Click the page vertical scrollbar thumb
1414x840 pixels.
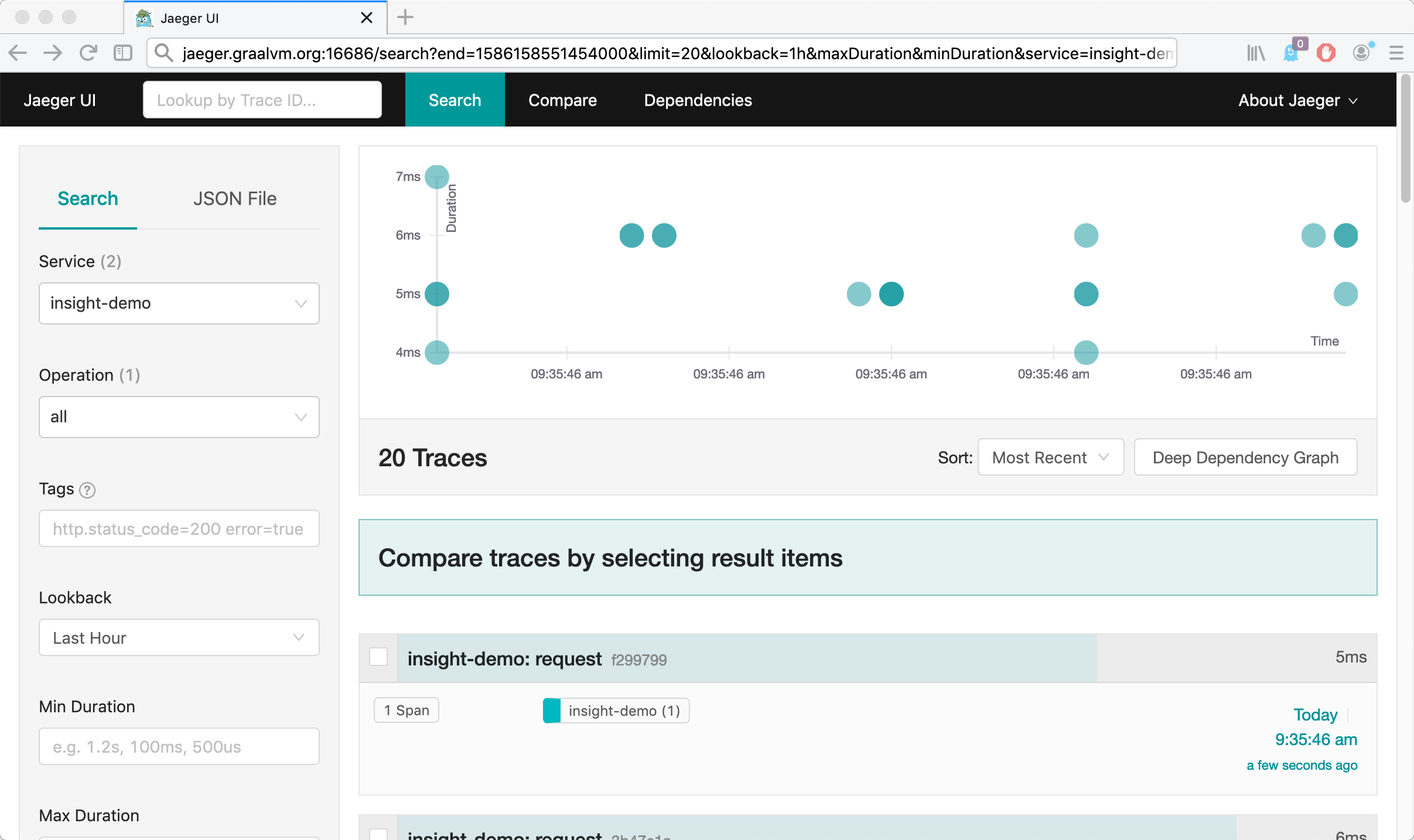pos(1406,138)
